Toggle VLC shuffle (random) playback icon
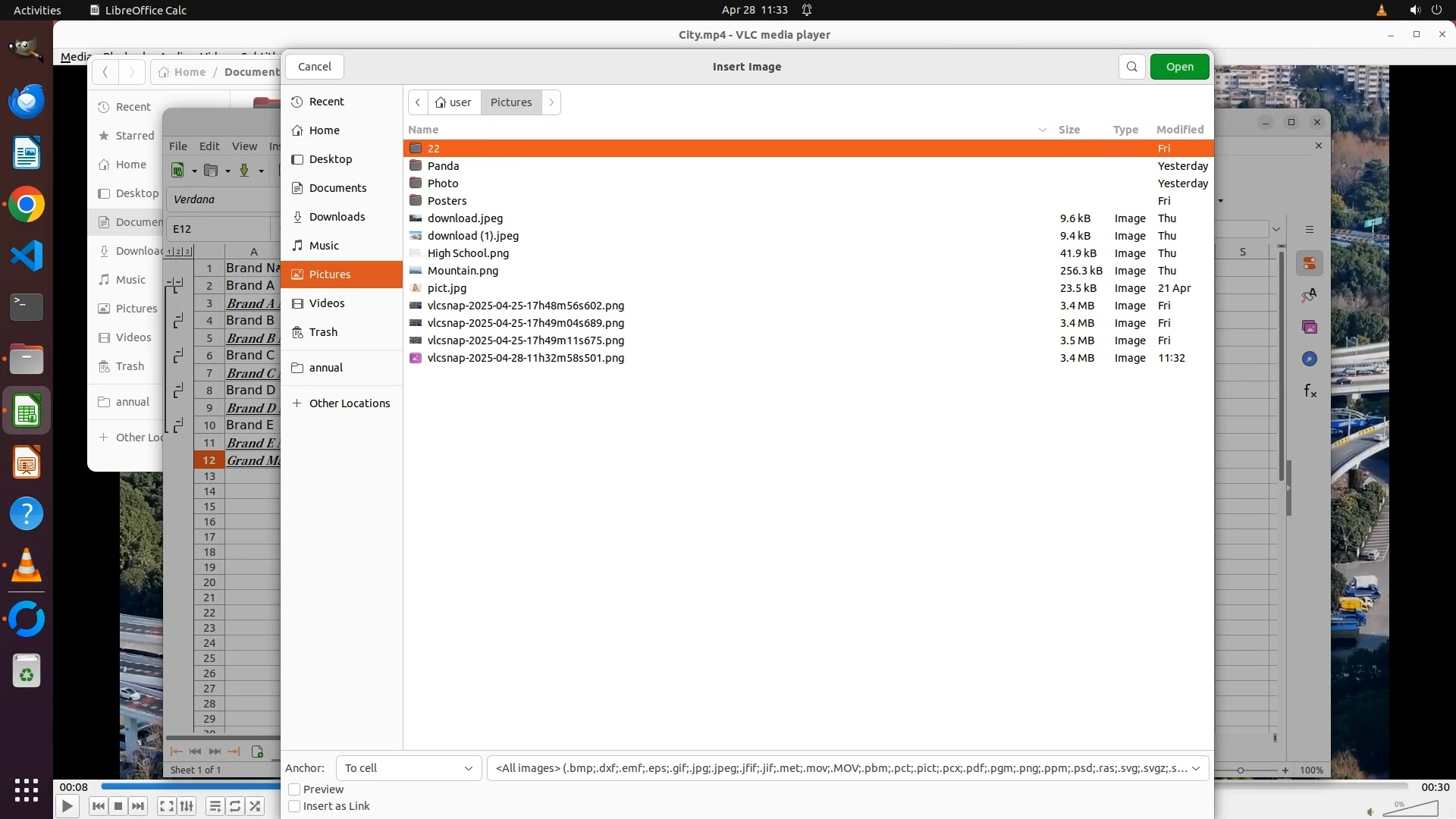Image resolution: width=1456 pixels, height=819 pixels. [256, 806]
